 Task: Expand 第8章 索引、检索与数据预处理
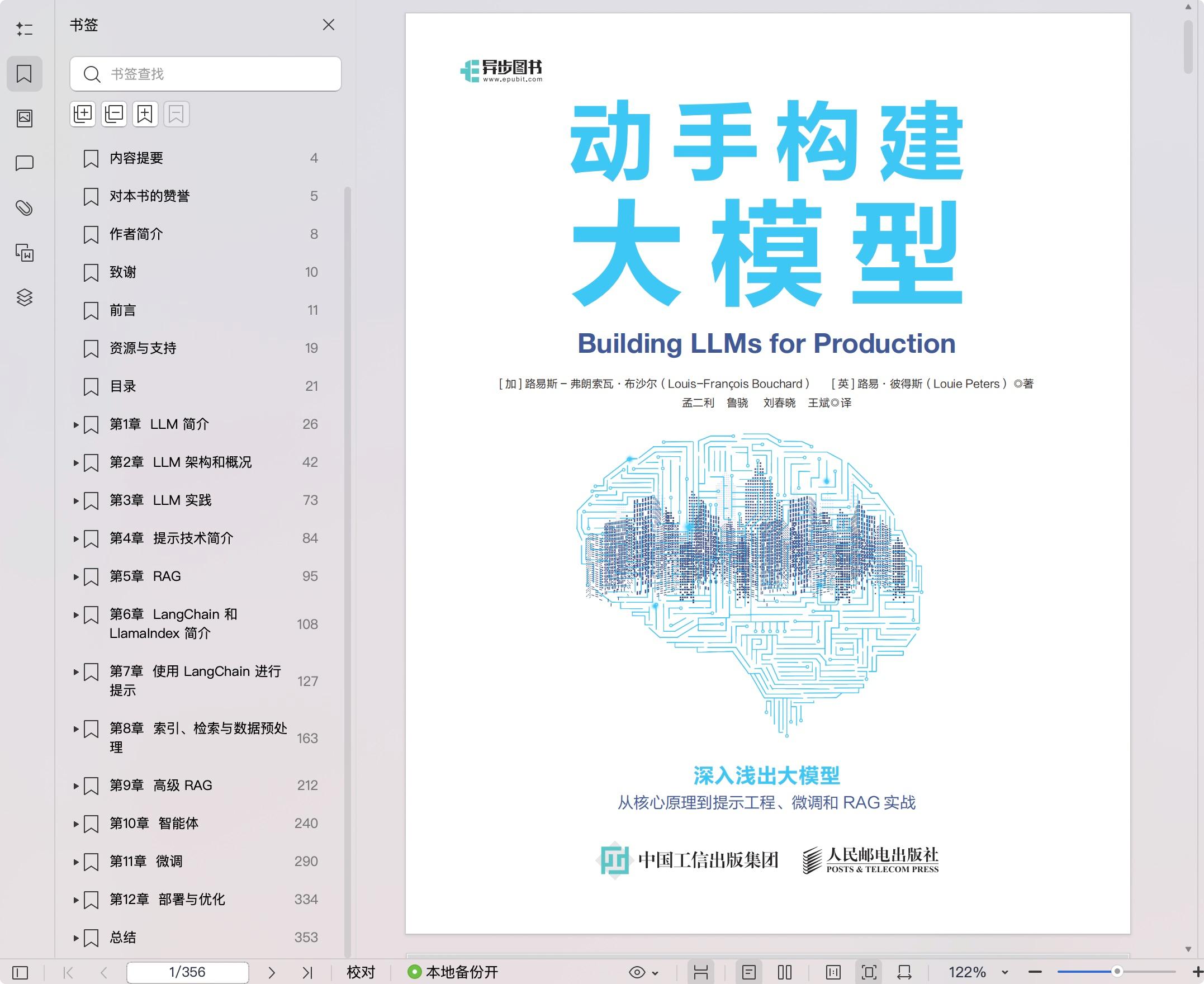click(76, 728)
